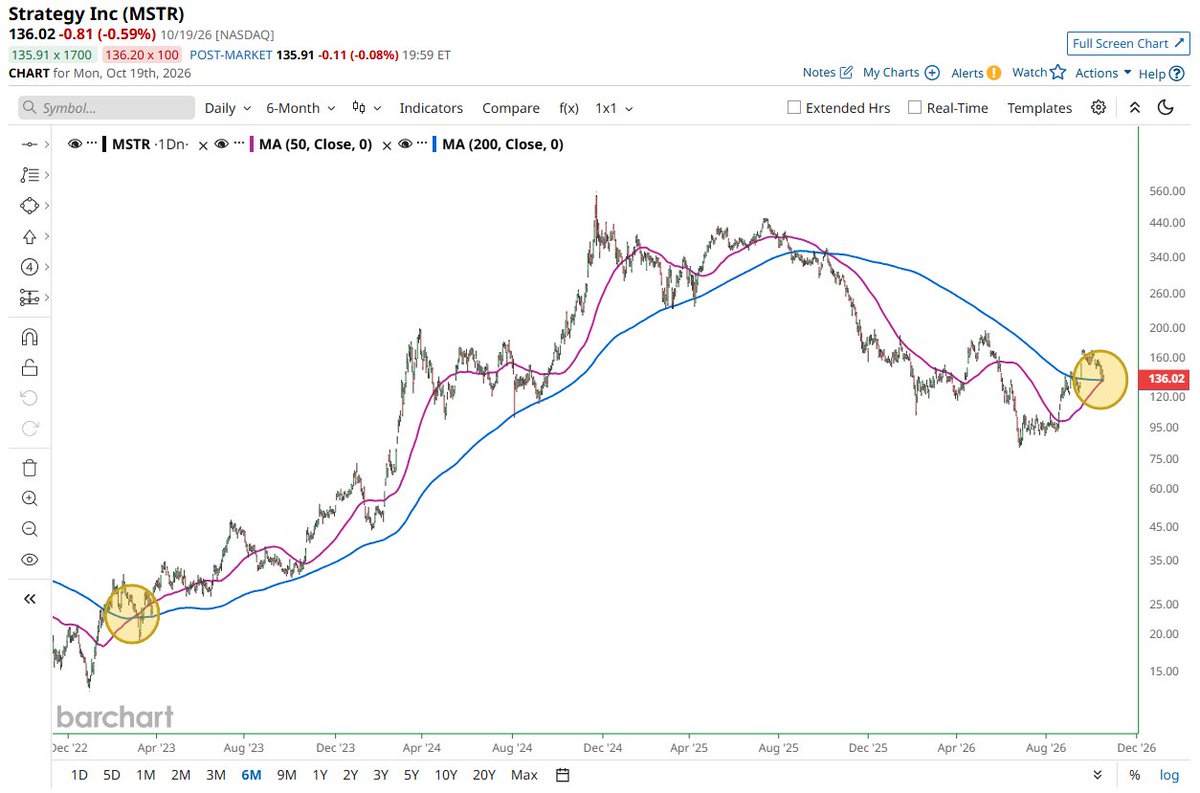The image size is (1200, 793).
Task: Open the candlestick chart type dropdown
Action: click(367, 108)
